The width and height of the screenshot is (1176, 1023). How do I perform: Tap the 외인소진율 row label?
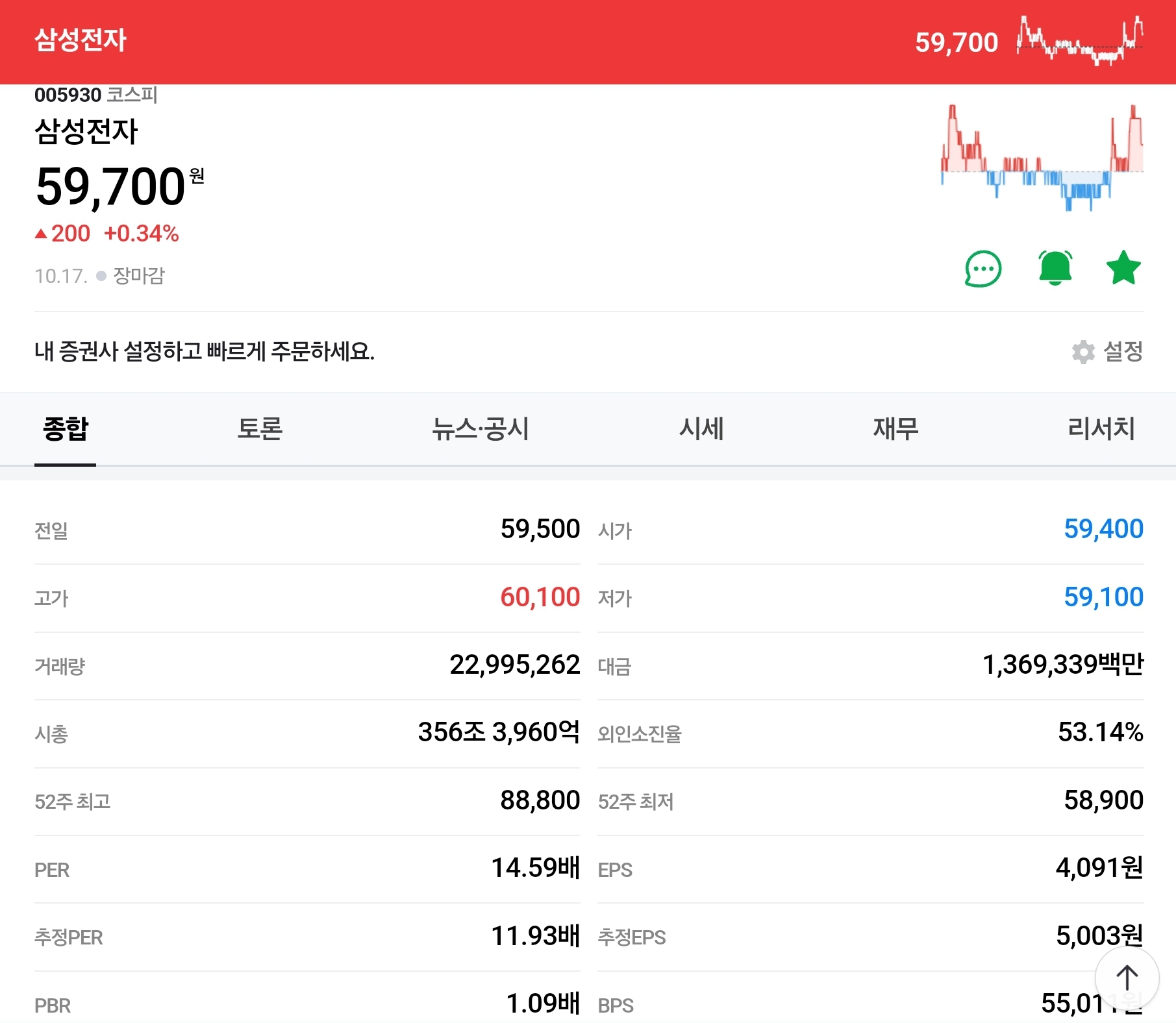coord(640,734)
